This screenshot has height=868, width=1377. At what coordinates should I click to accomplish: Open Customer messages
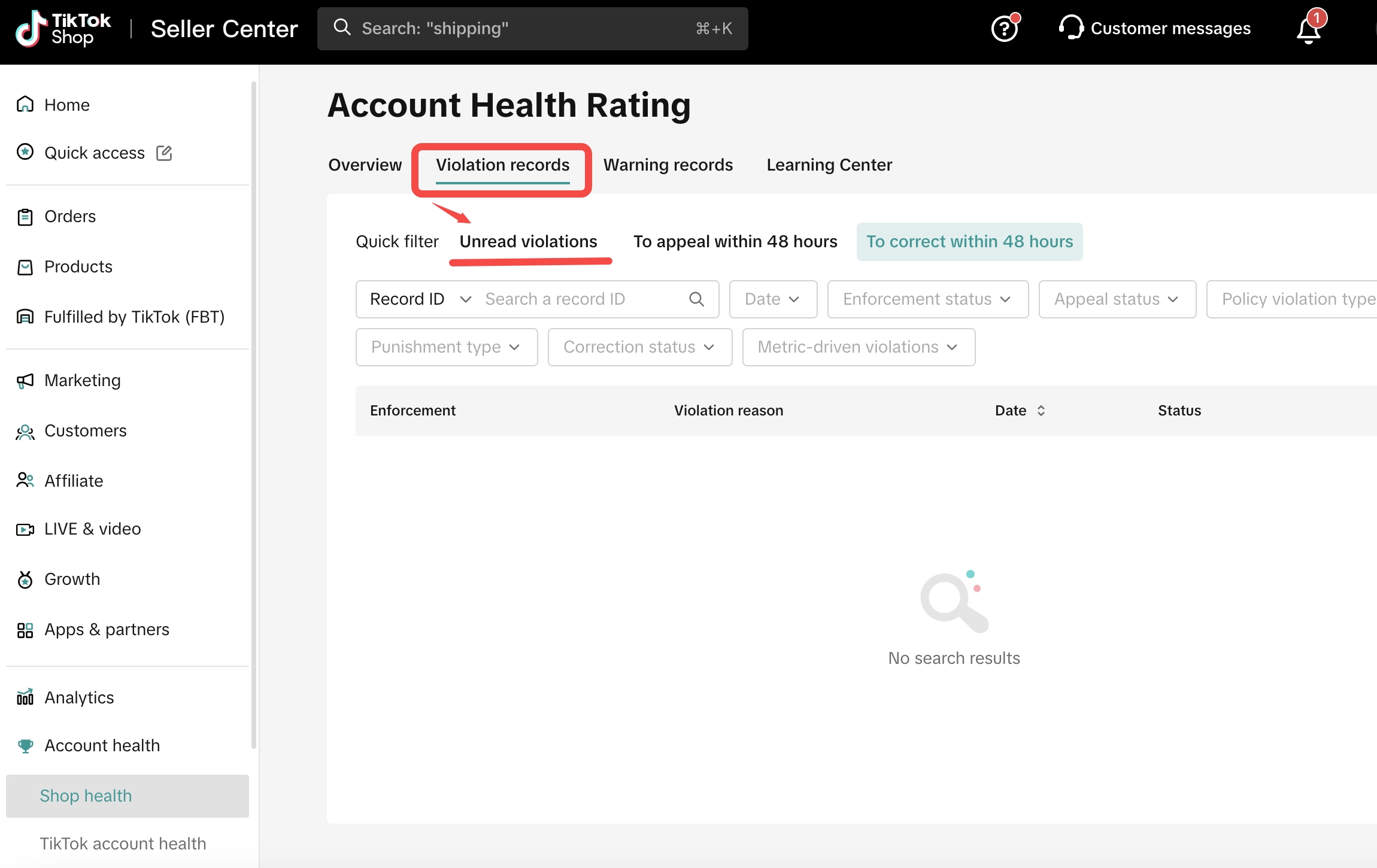click(1155, 29)
